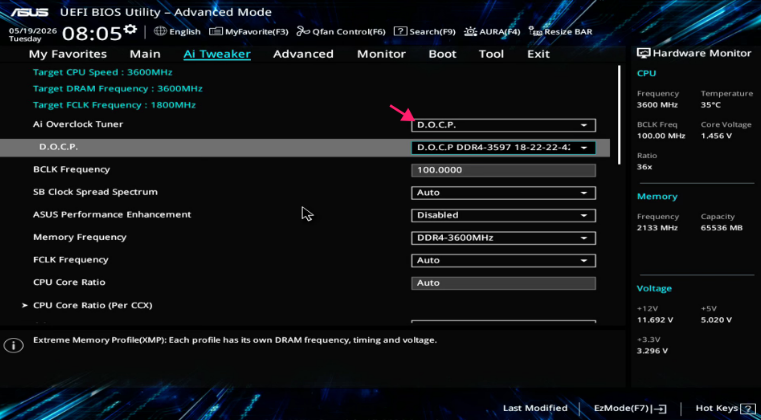Image resolution: width=761 pixels, height=420 pixels.
Task: Click the Last Modified button
Action: 535,408
